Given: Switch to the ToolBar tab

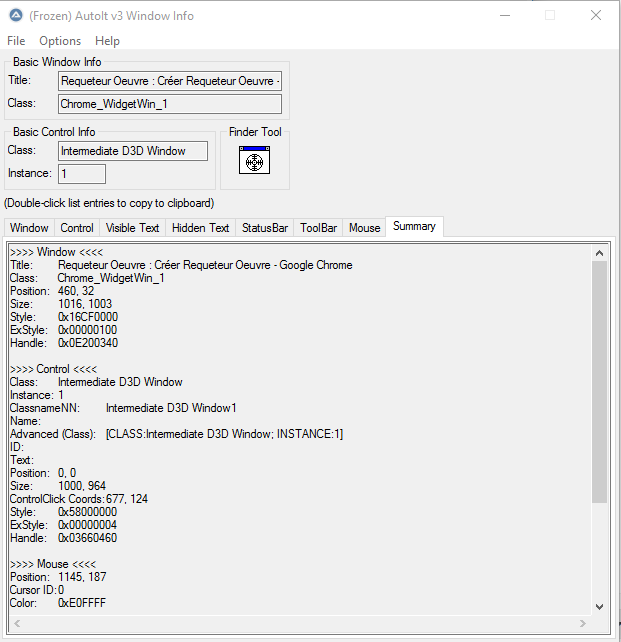Looking at the screenshot, I should (318, 228).
